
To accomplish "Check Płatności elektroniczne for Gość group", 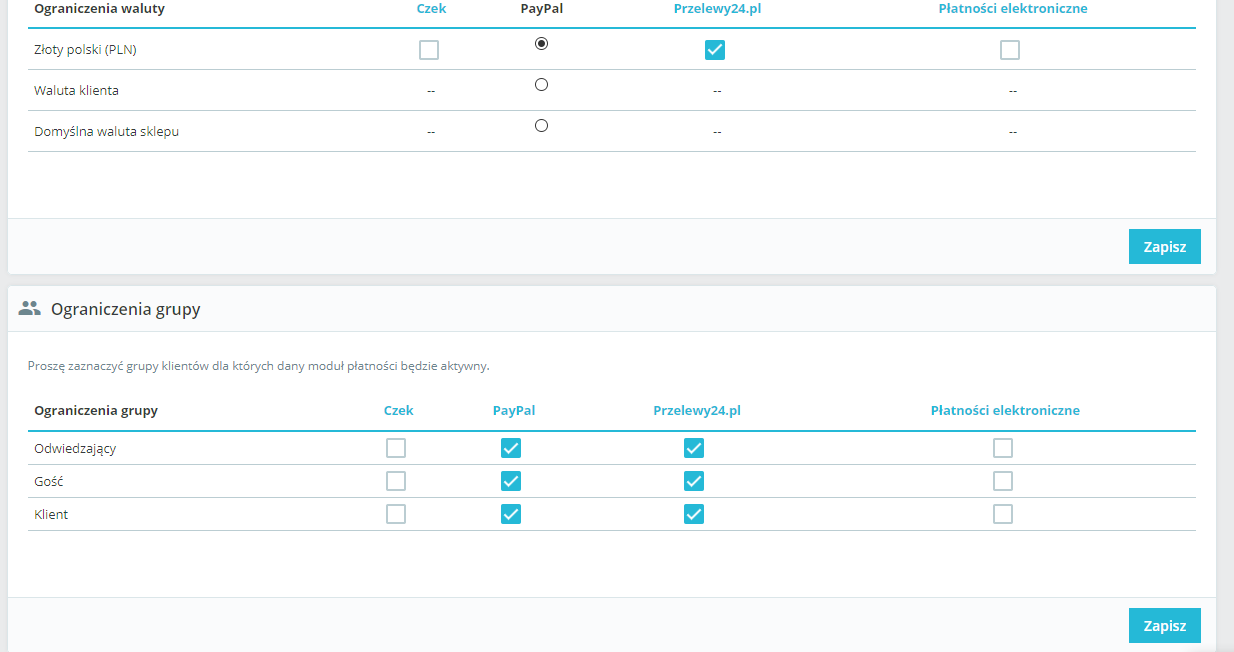I will (x=1003, y=481).
